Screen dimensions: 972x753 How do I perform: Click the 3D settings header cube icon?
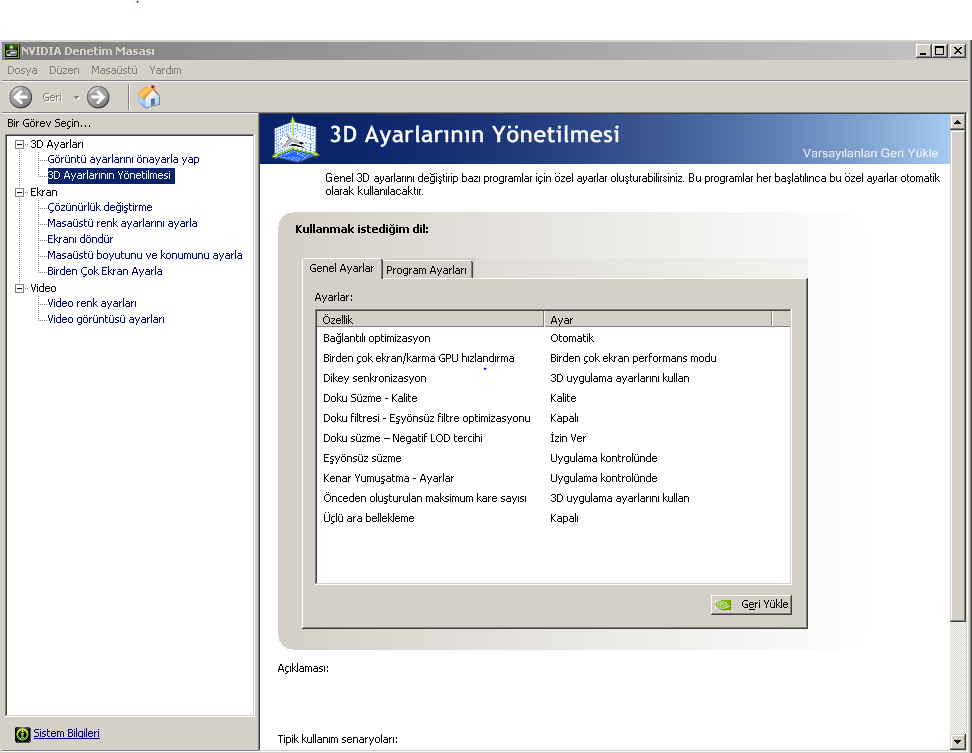[x=296, y=139]
